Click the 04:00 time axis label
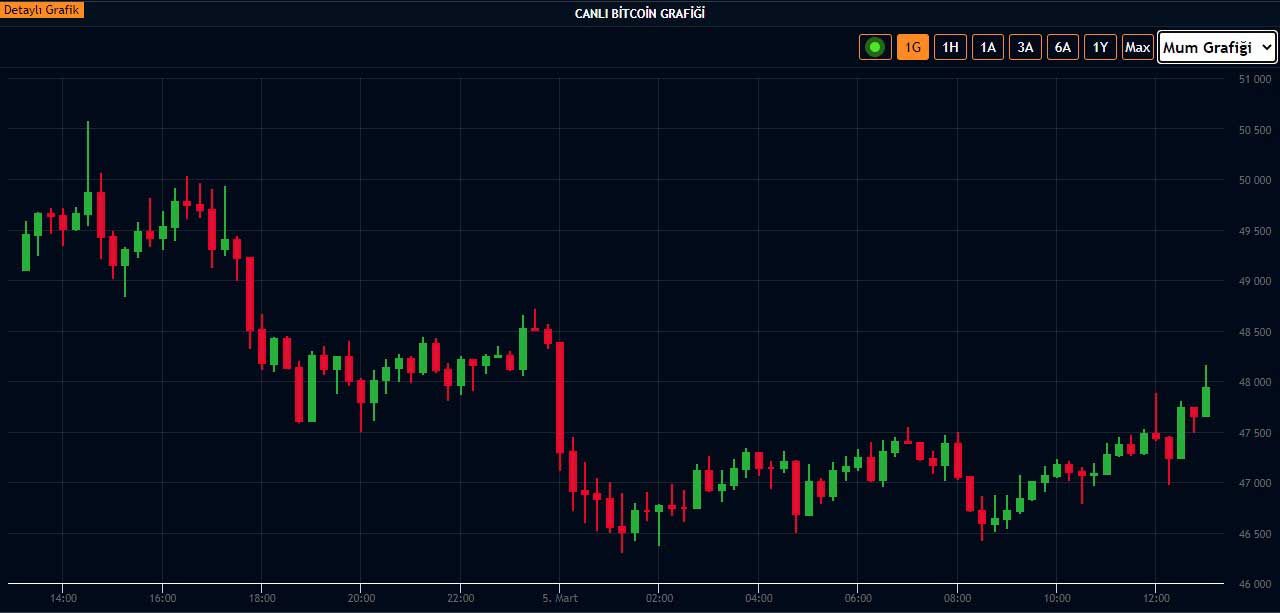This screenshot has height=613, width=1280. tap(758, 598)
